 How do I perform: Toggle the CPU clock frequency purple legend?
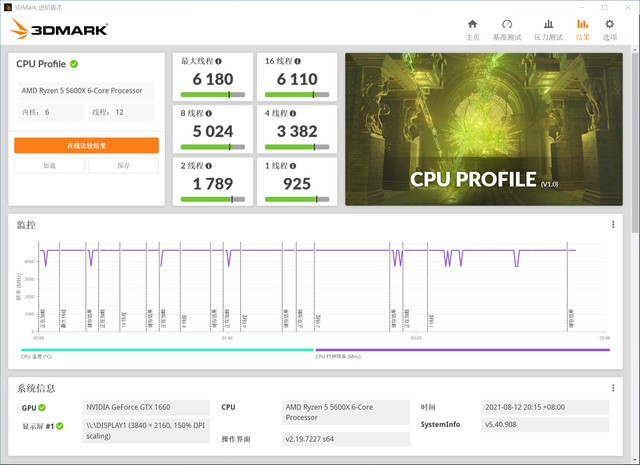(x=462, y=350)
